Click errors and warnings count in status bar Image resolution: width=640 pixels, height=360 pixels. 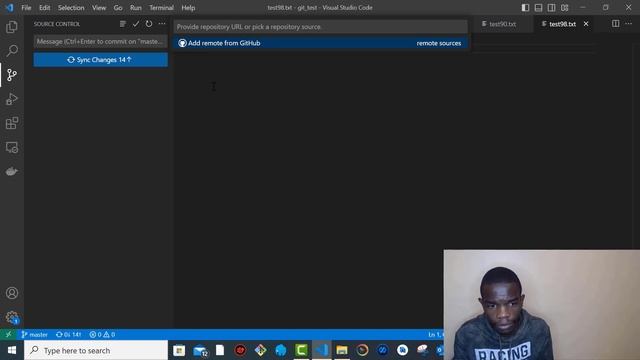pos(102,334)
